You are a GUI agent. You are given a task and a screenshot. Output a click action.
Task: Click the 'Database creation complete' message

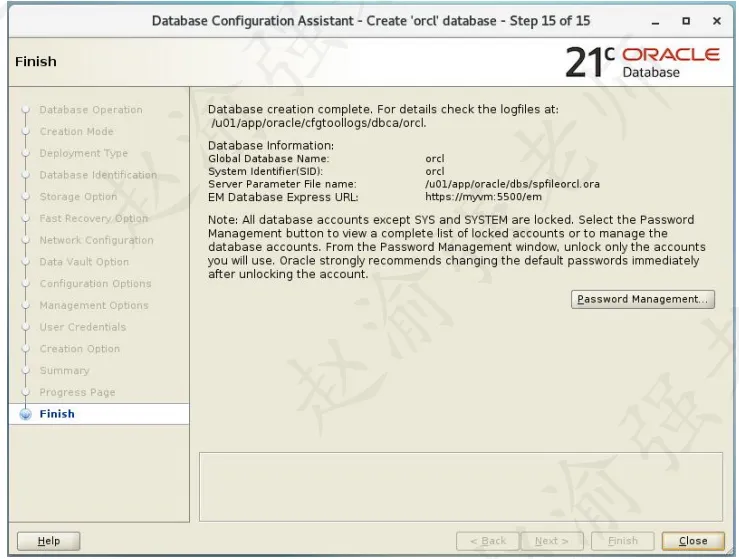(x=383, y=109)
